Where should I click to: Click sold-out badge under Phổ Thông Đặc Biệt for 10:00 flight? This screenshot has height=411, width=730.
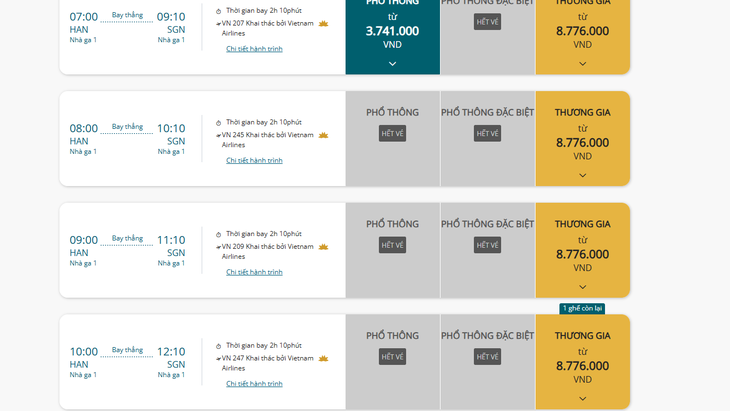pyautogui.click(x=487, y=357)
